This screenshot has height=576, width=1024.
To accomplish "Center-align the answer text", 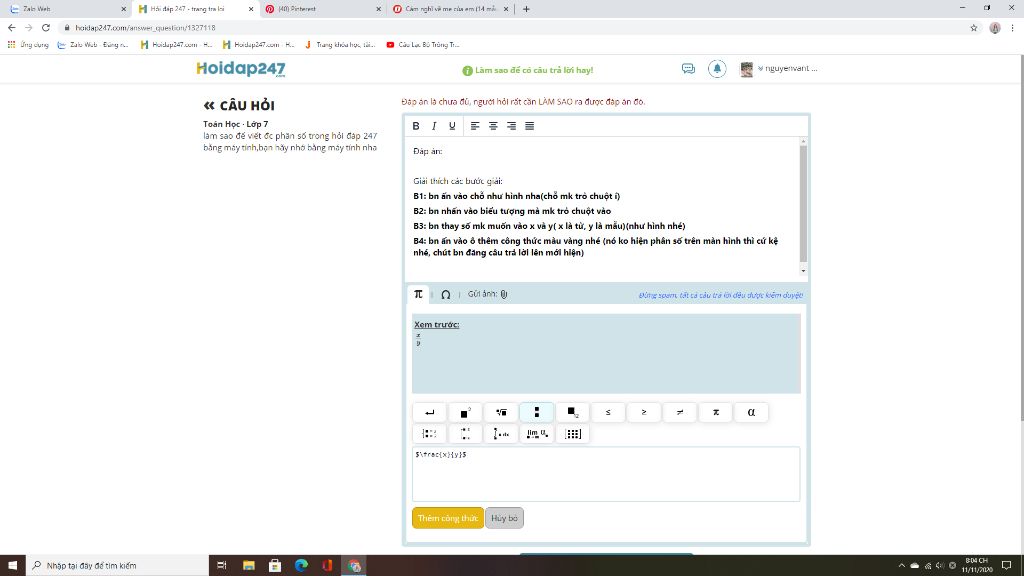I will (493, 126).
